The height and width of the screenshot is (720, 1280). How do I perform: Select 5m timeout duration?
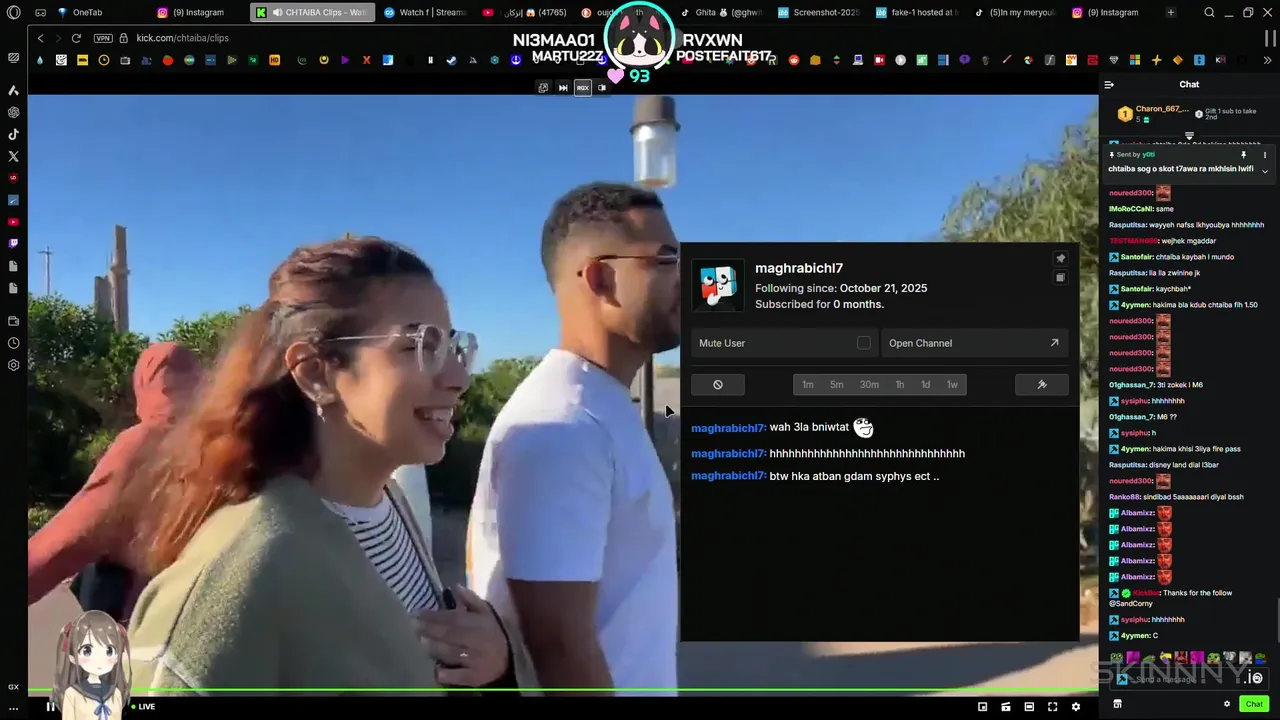836,384
